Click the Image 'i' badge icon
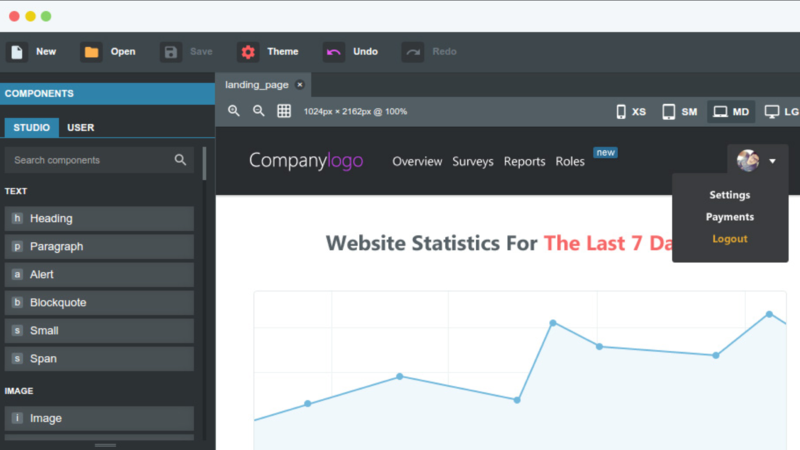Screen dimensions: 800x450 (x=17, y=418)
